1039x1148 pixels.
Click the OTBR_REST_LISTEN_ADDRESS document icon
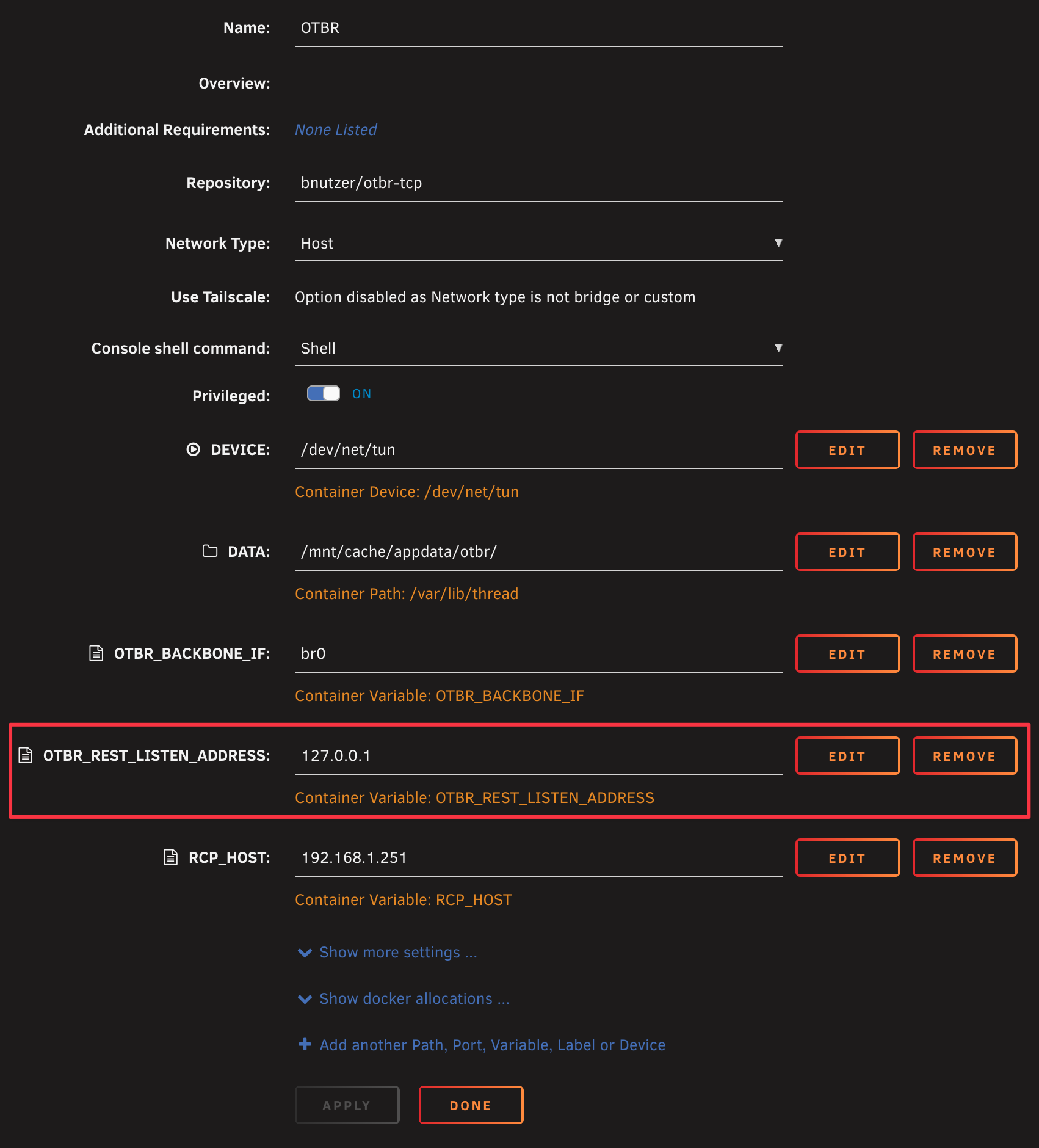26,755
